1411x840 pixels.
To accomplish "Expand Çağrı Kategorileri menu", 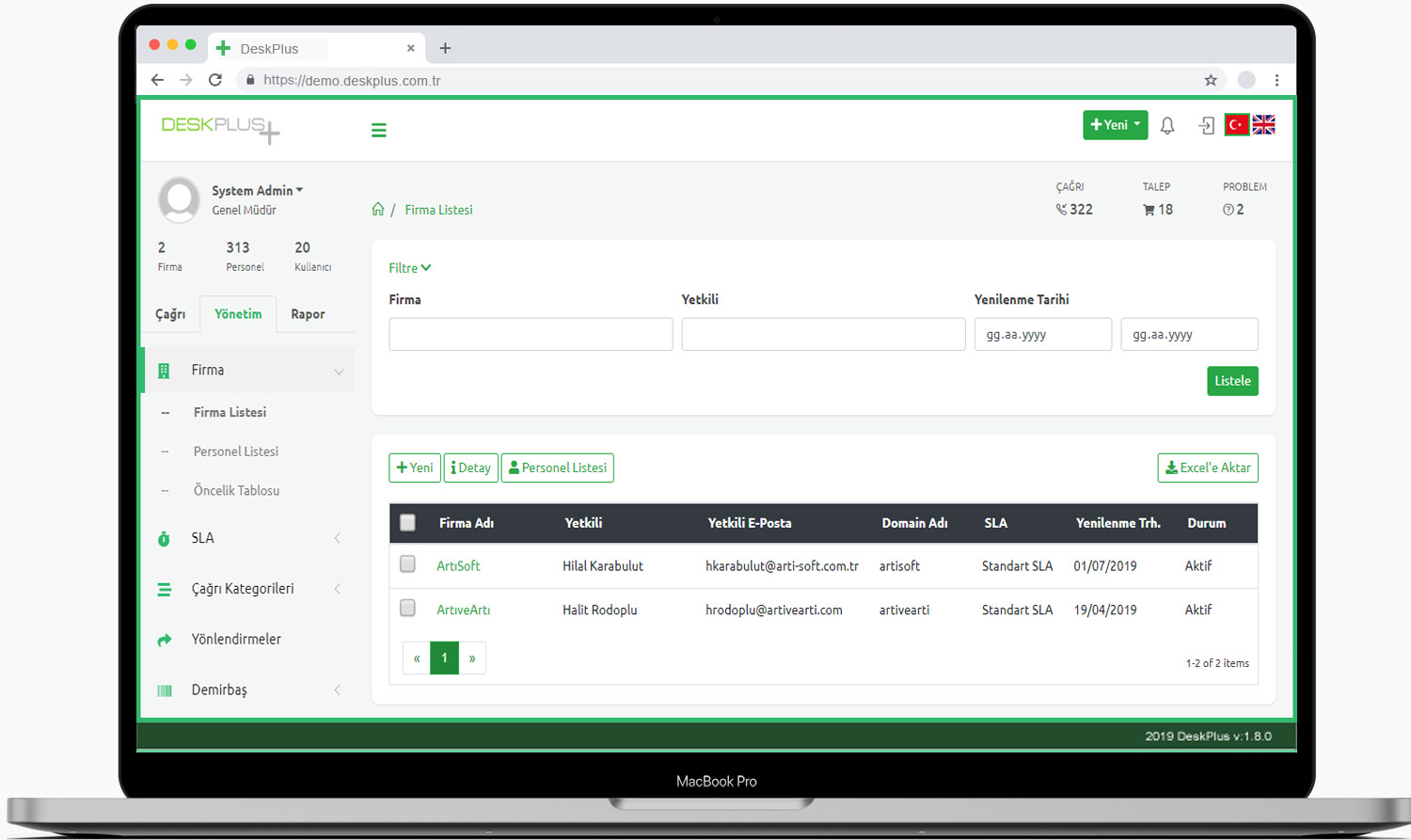I will click(249, 589).
